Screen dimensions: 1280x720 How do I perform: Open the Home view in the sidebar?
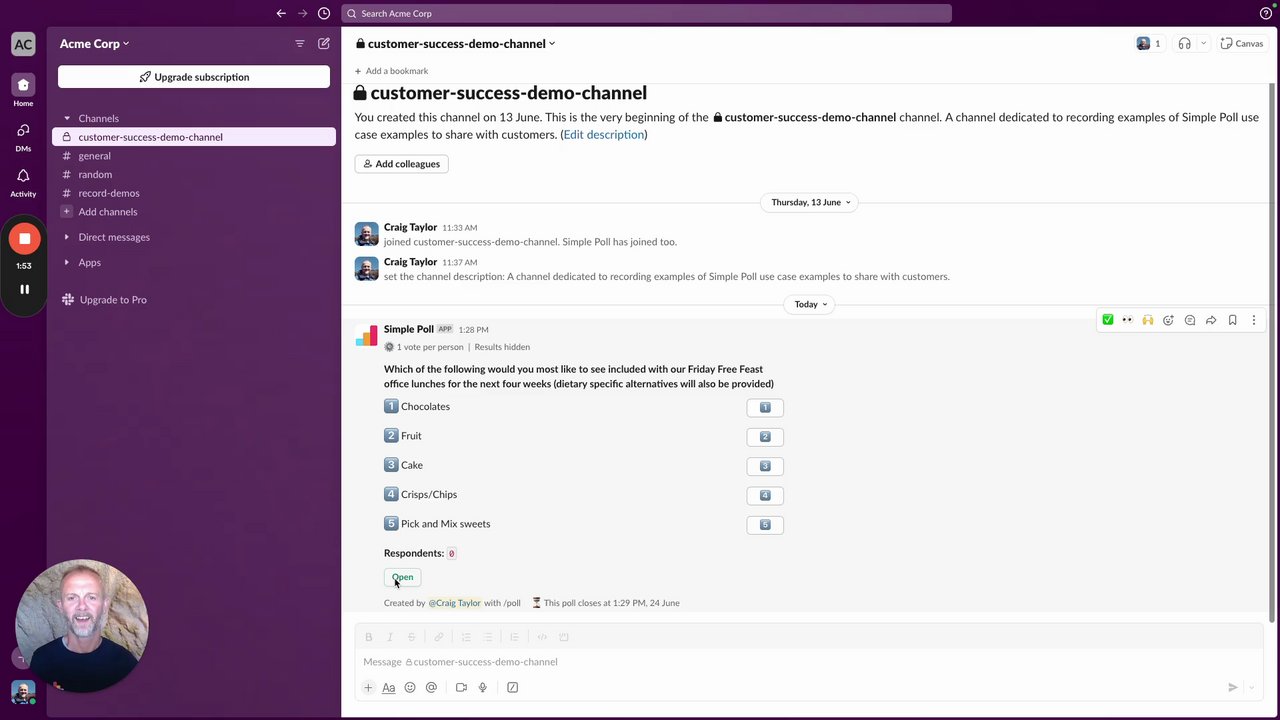click(23, 90)
